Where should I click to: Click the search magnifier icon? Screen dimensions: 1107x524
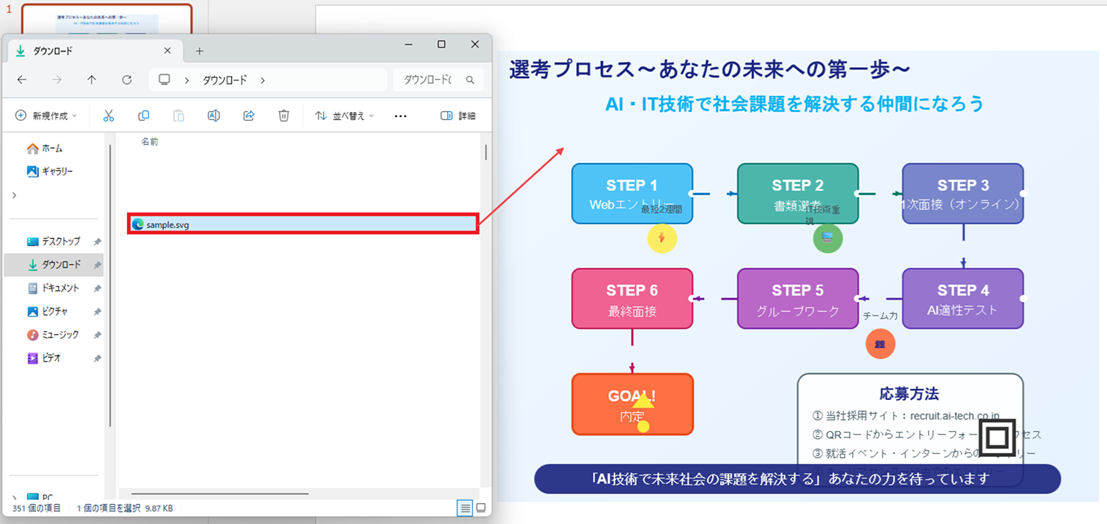(x=470, y=80)
